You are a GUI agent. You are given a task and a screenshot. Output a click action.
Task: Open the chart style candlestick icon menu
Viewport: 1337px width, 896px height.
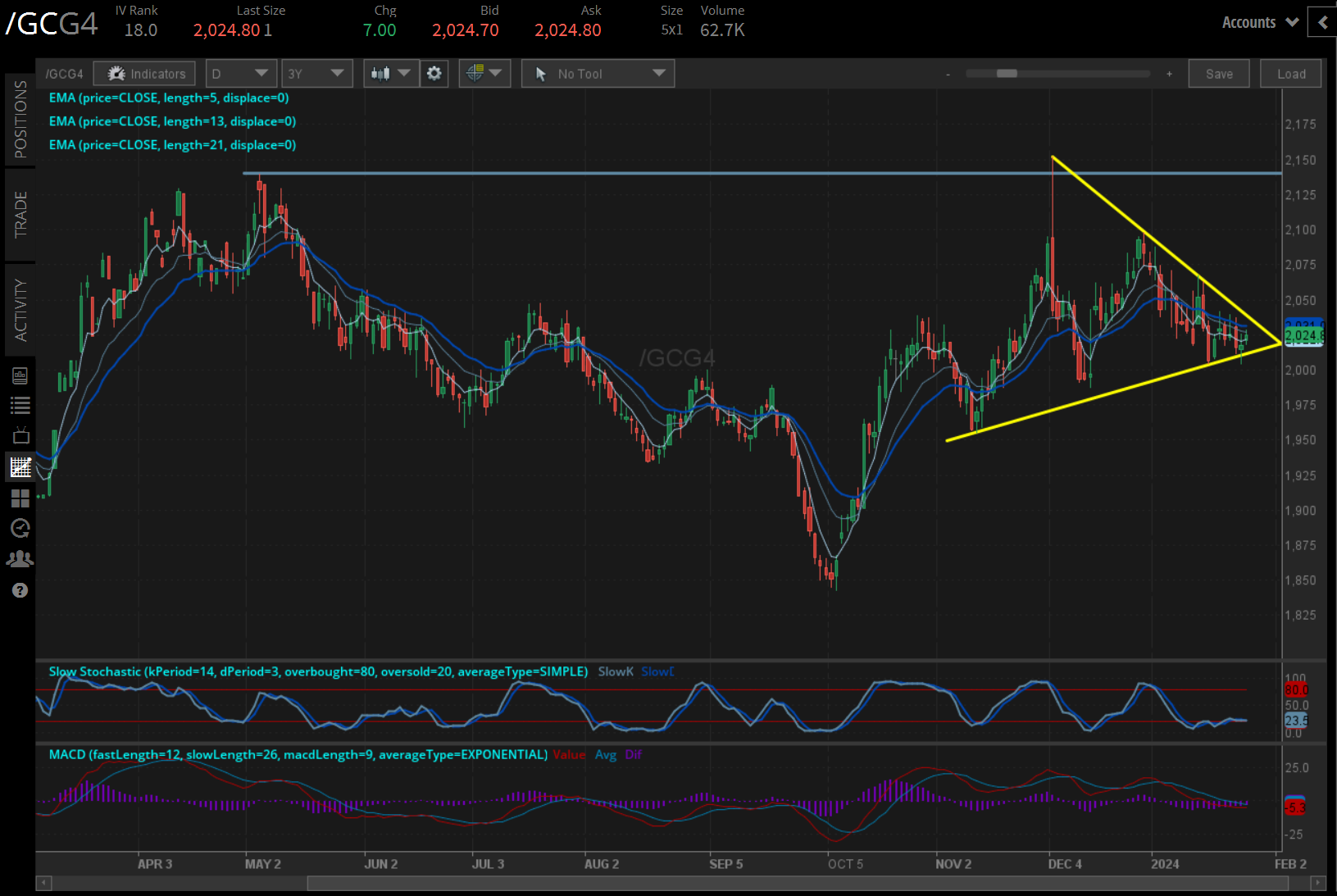click(x=380, y=73)
